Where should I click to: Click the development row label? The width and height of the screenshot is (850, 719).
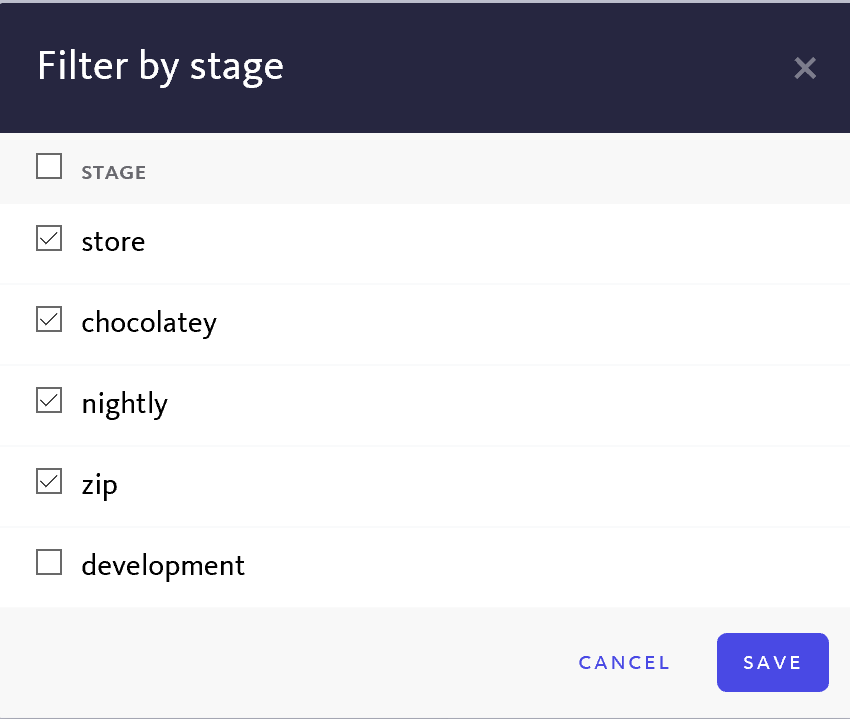pos(162,565)
